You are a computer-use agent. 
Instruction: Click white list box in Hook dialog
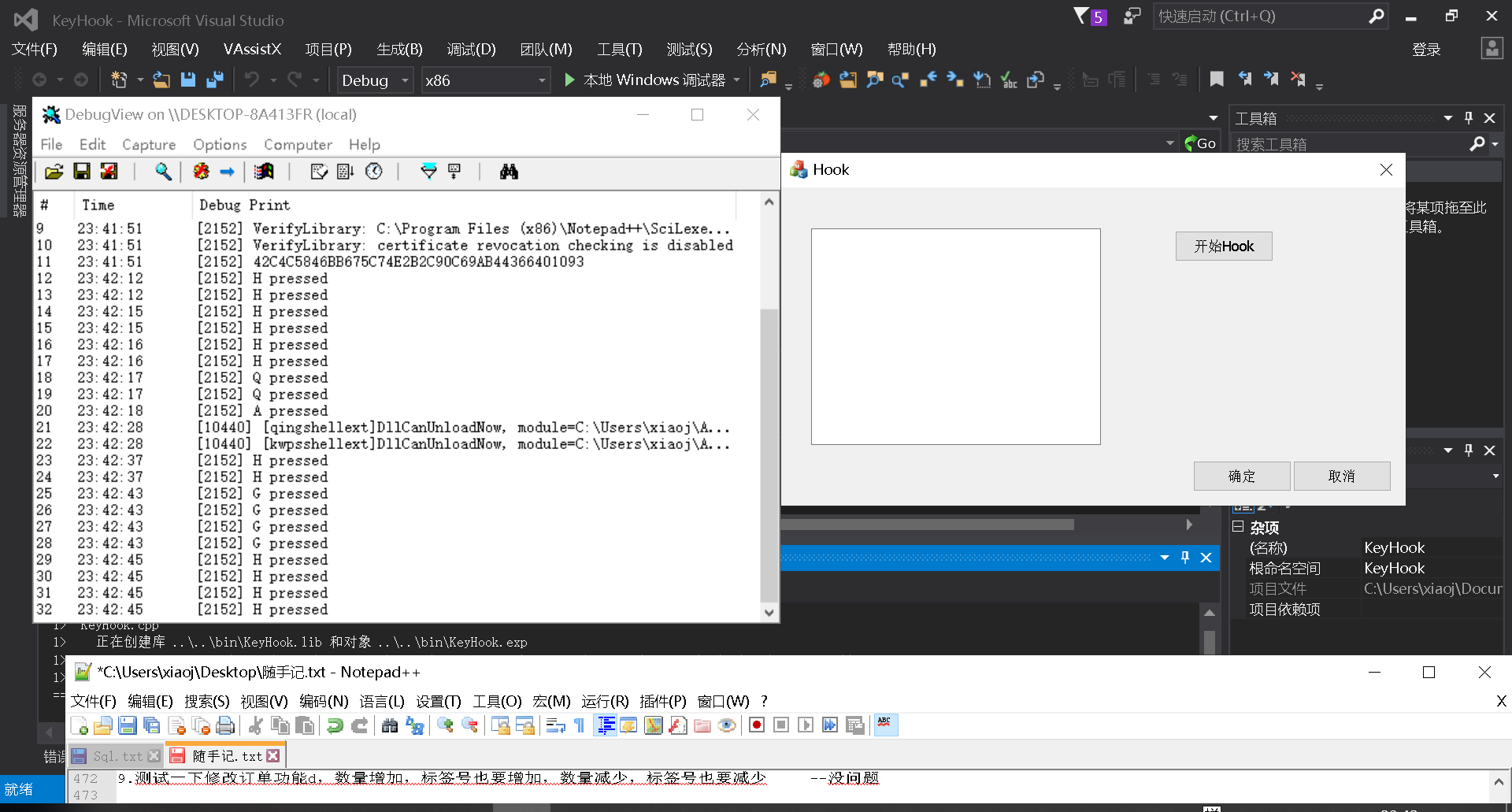(956, 336)
